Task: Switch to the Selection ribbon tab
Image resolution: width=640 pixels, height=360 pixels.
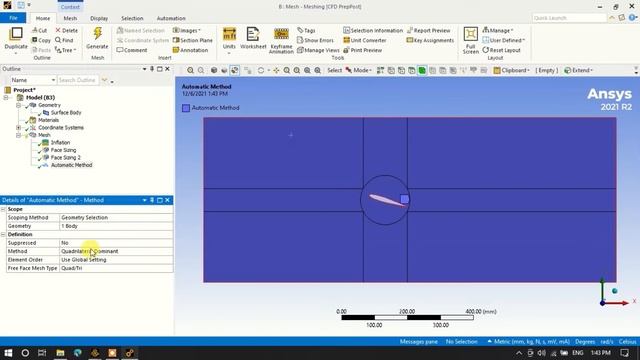Action: 132,18
